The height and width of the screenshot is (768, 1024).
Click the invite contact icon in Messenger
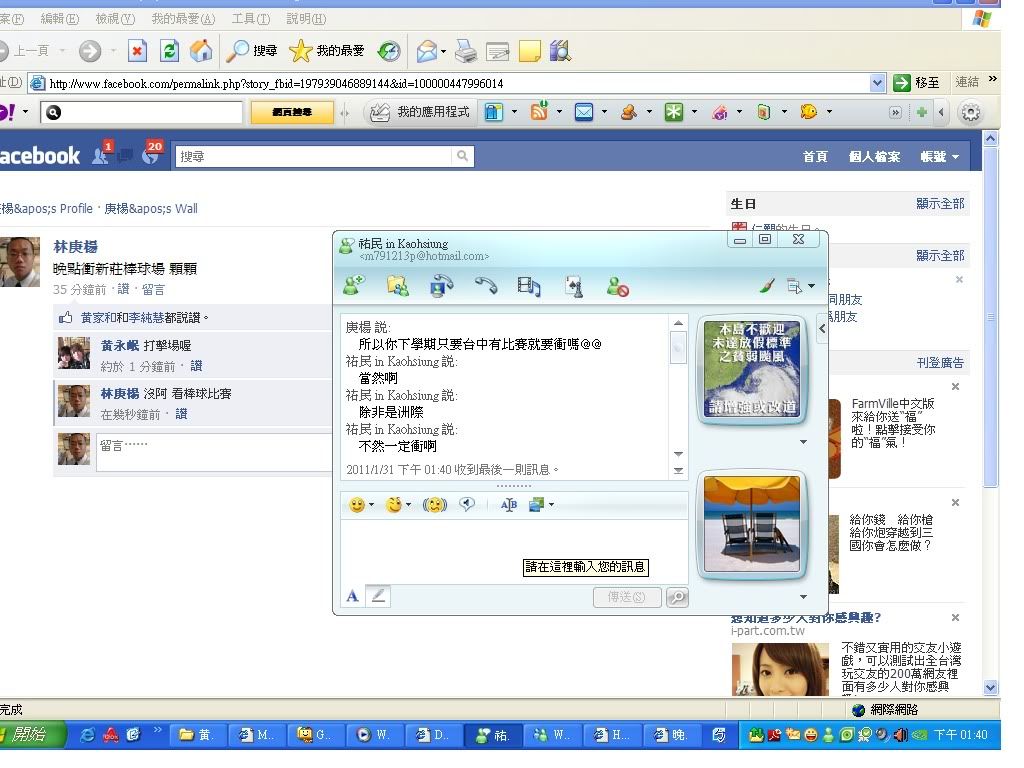point(353,287)
